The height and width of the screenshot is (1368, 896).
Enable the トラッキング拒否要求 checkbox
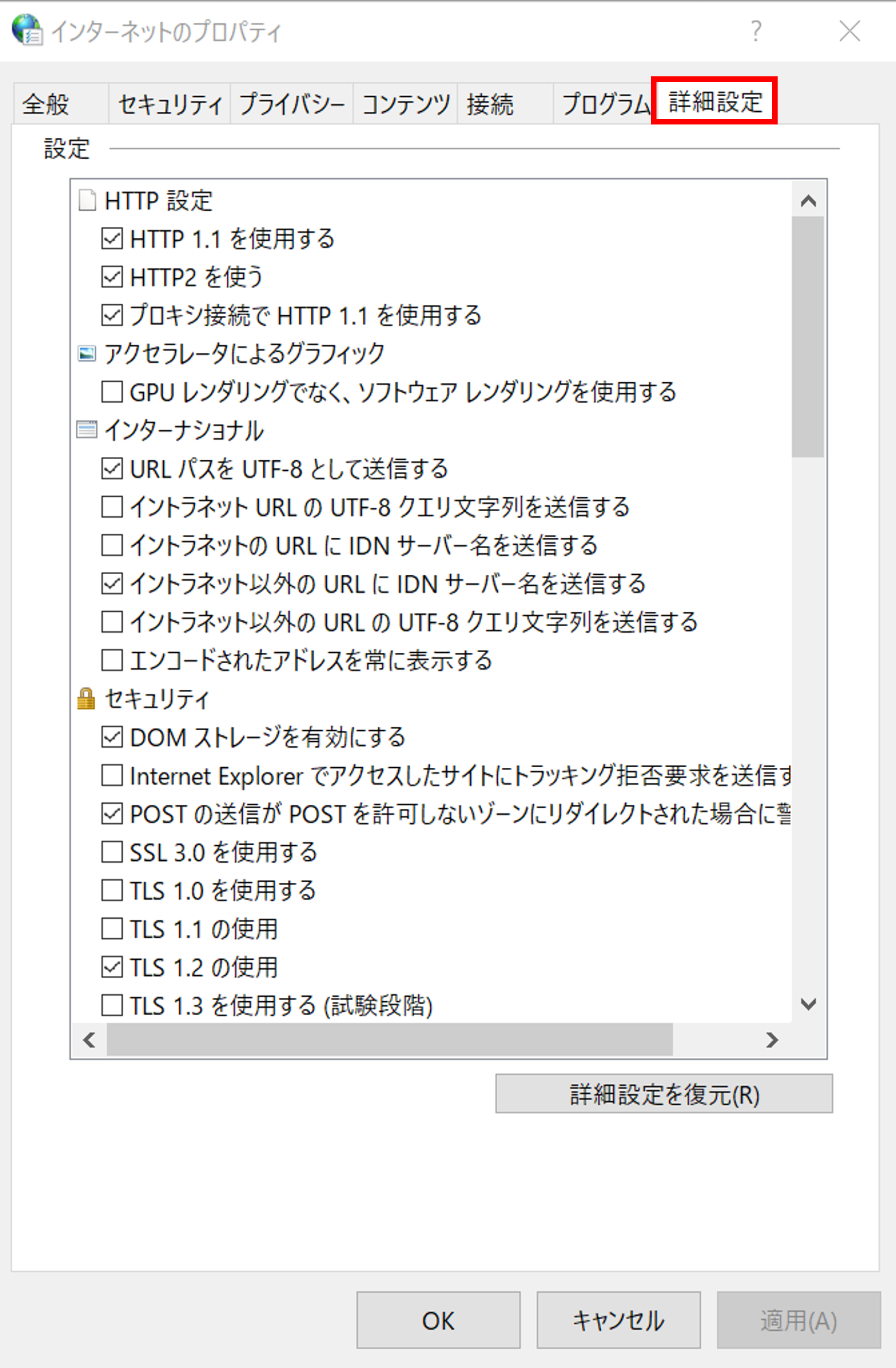pyautogui.click(x=112, y=776)
